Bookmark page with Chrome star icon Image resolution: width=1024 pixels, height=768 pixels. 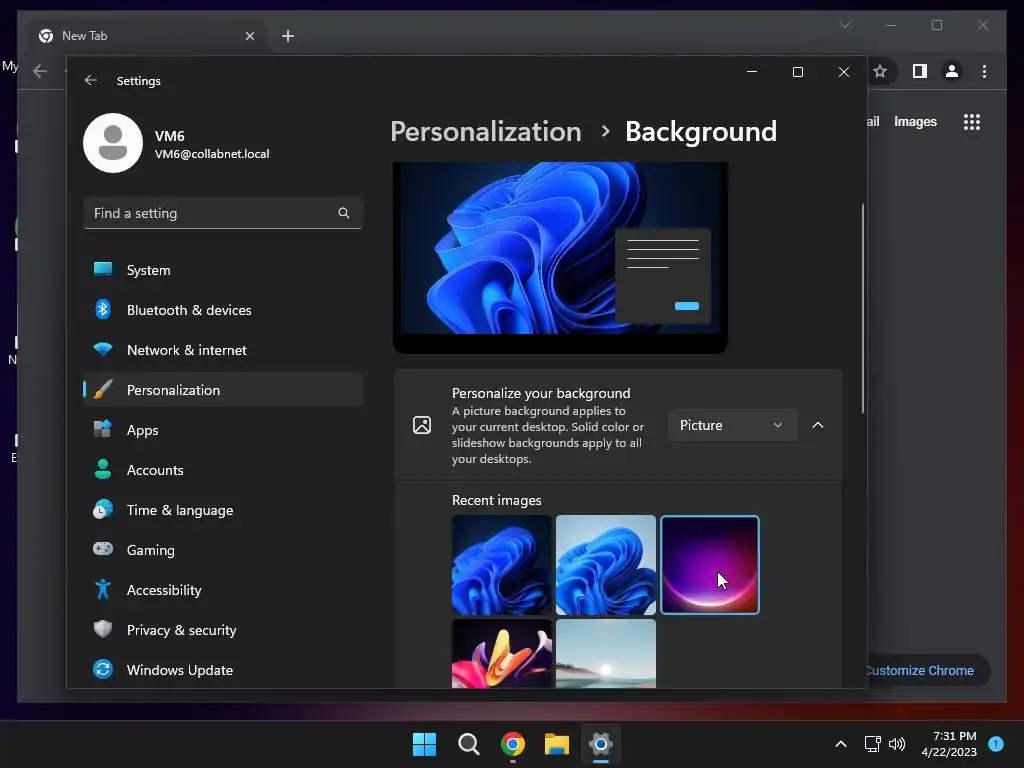click(x=880, y=71)
